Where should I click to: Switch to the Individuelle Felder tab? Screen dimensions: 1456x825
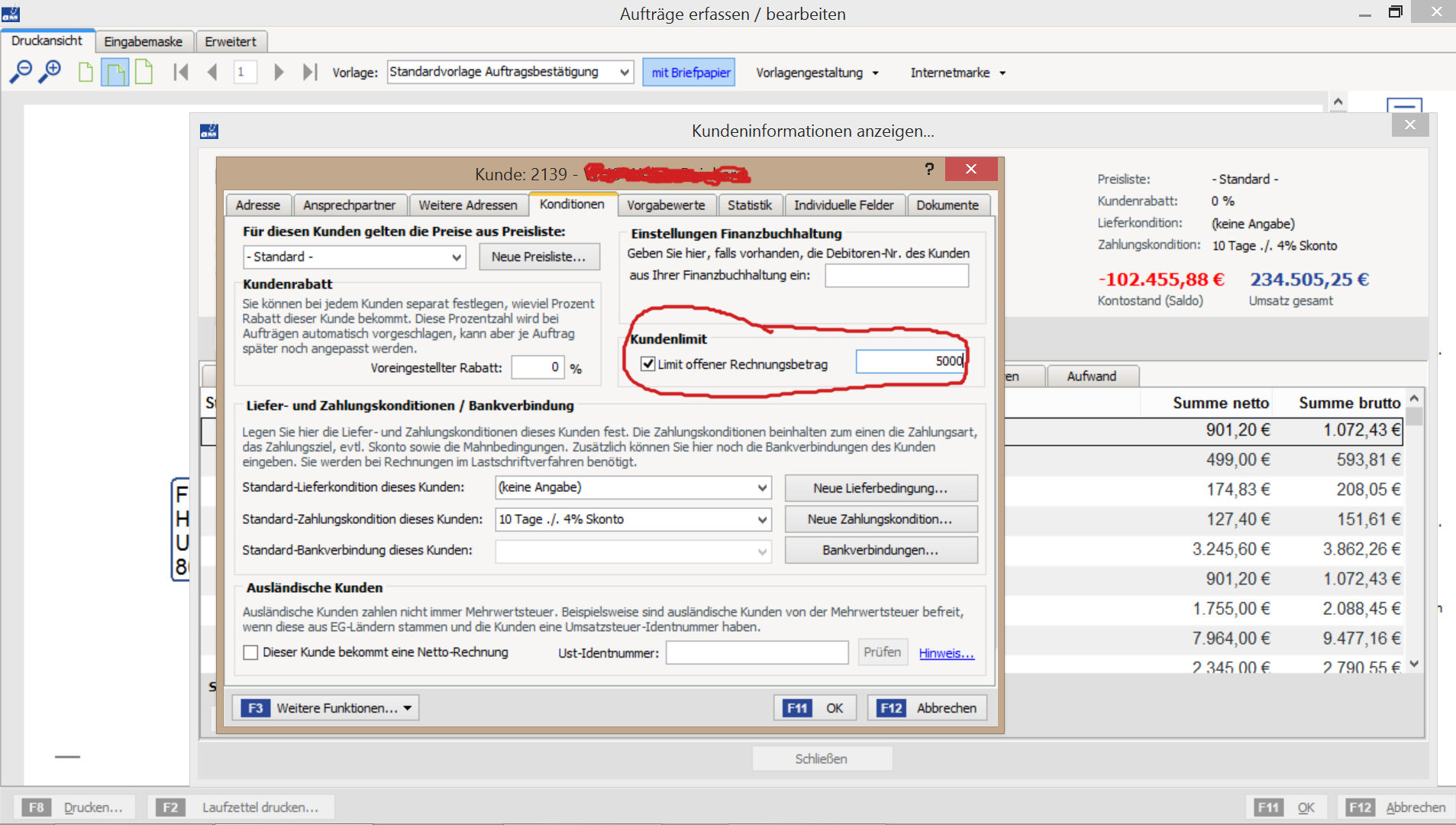(844, 205)
